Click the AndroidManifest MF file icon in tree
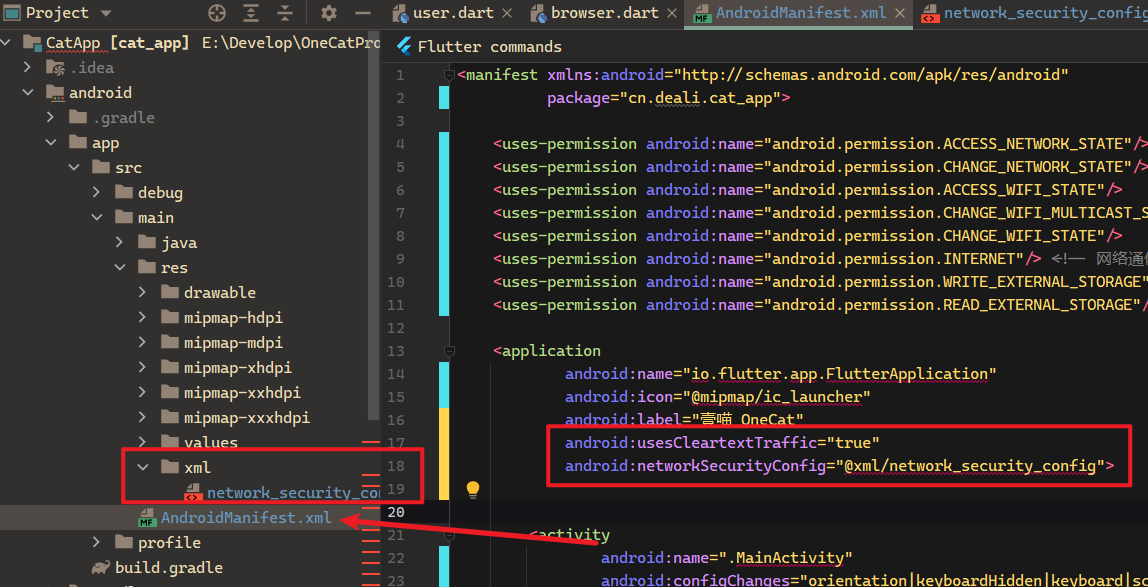The image size is (1148, 587). click(146, 518)
